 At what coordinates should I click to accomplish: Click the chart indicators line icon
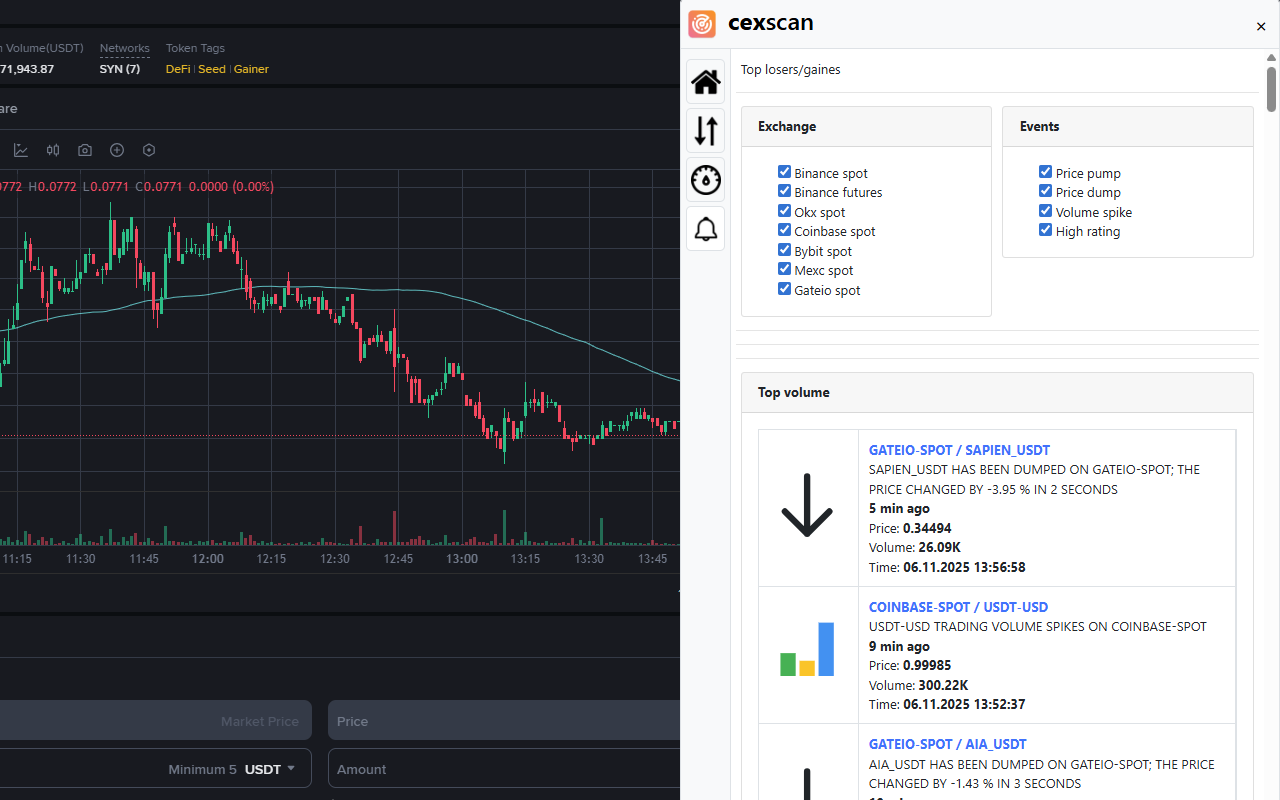21,150
